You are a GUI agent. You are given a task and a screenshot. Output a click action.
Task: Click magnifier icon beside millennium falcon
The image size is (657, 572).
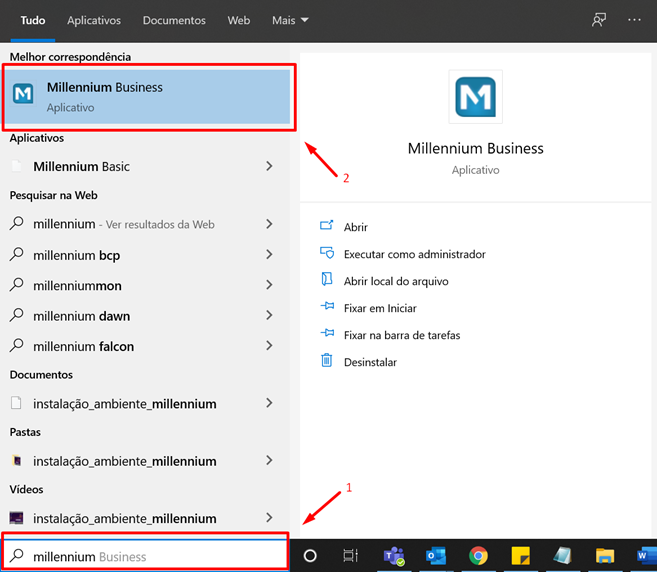pos(16,345)
